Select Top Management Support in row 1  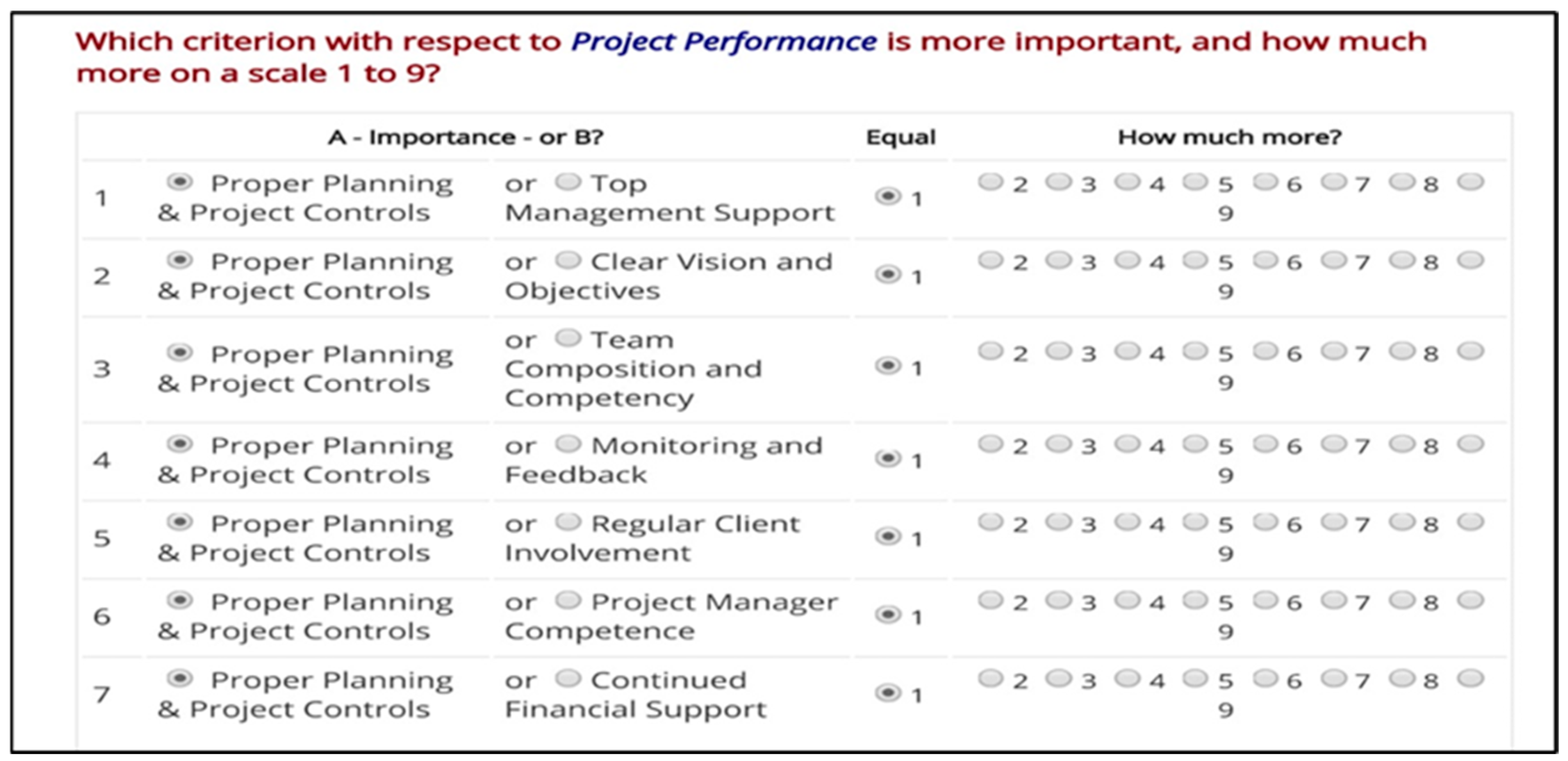[568, 181]
